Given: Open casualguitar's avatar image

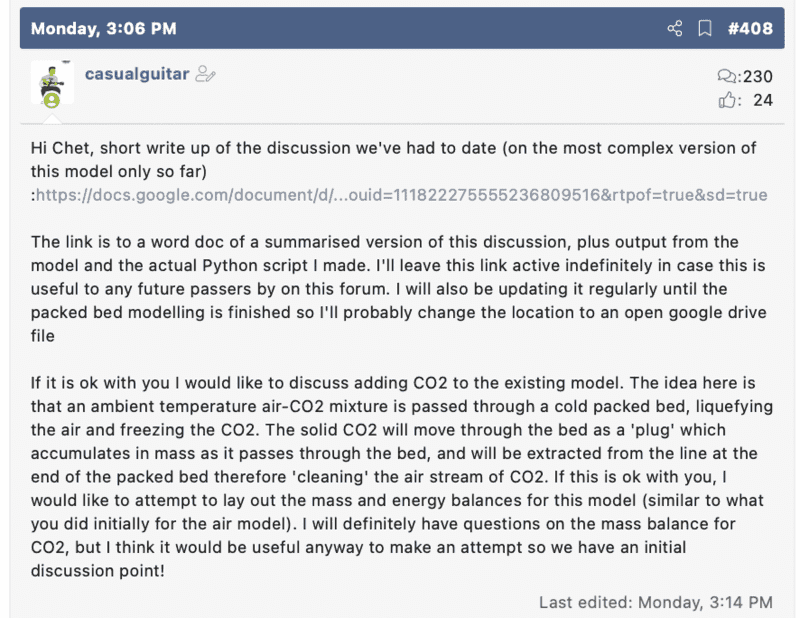Looking at the screenshot, I should (52, 82).
